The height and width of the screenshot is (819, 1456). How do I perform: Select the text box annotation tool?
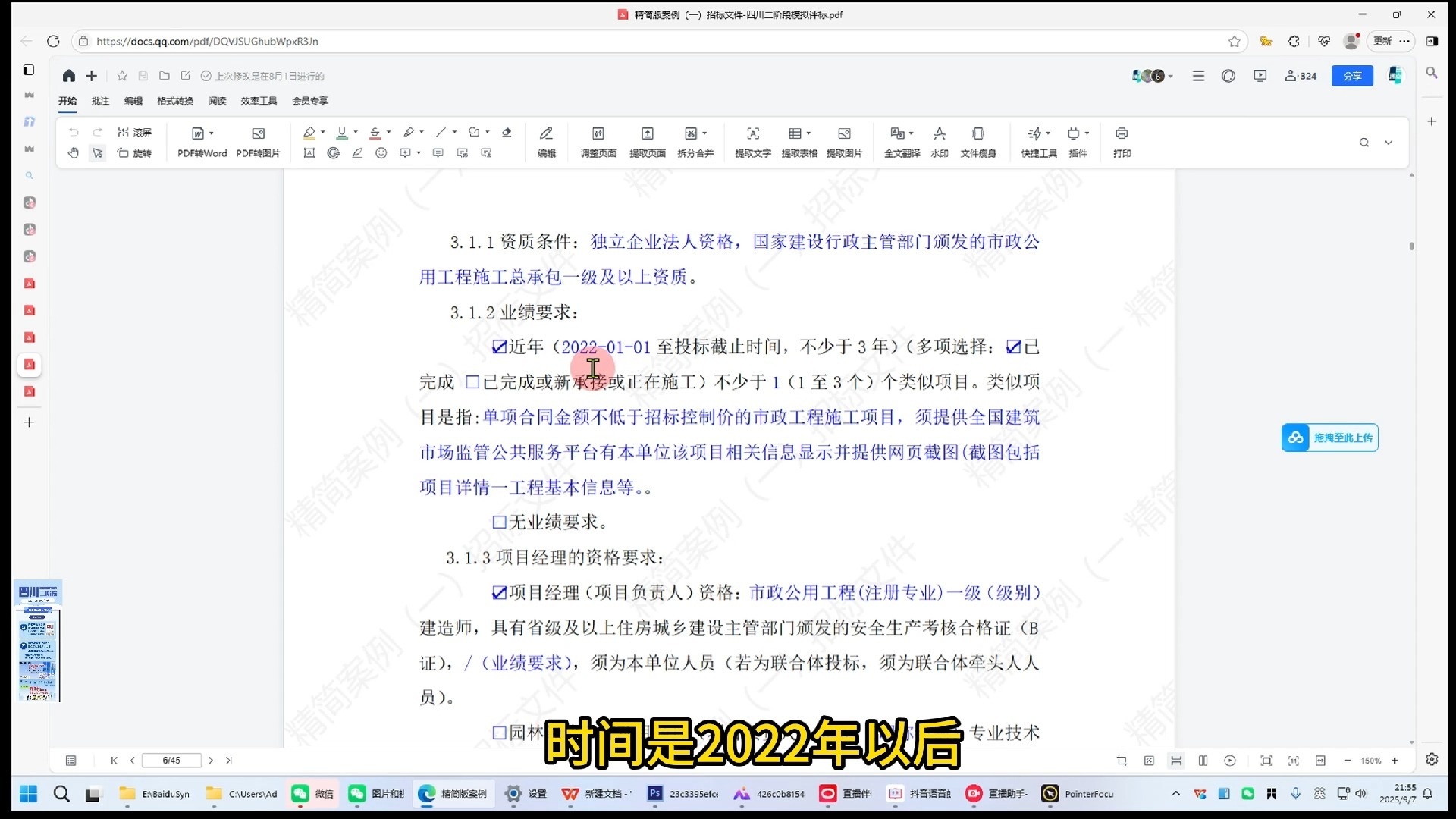click(x=309, y=153)
